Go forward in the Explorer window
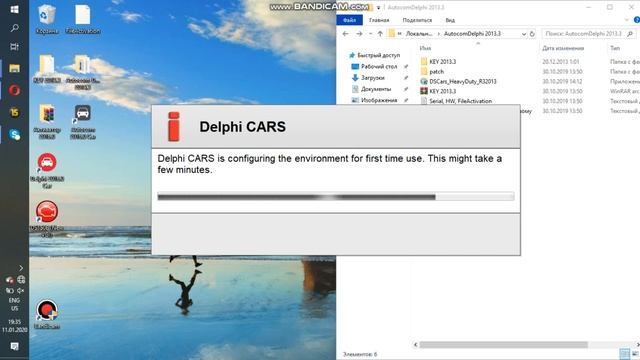Image resolution: width=640 pixels, height=360 pixels. pyautogui.click(x=359, y=34)
